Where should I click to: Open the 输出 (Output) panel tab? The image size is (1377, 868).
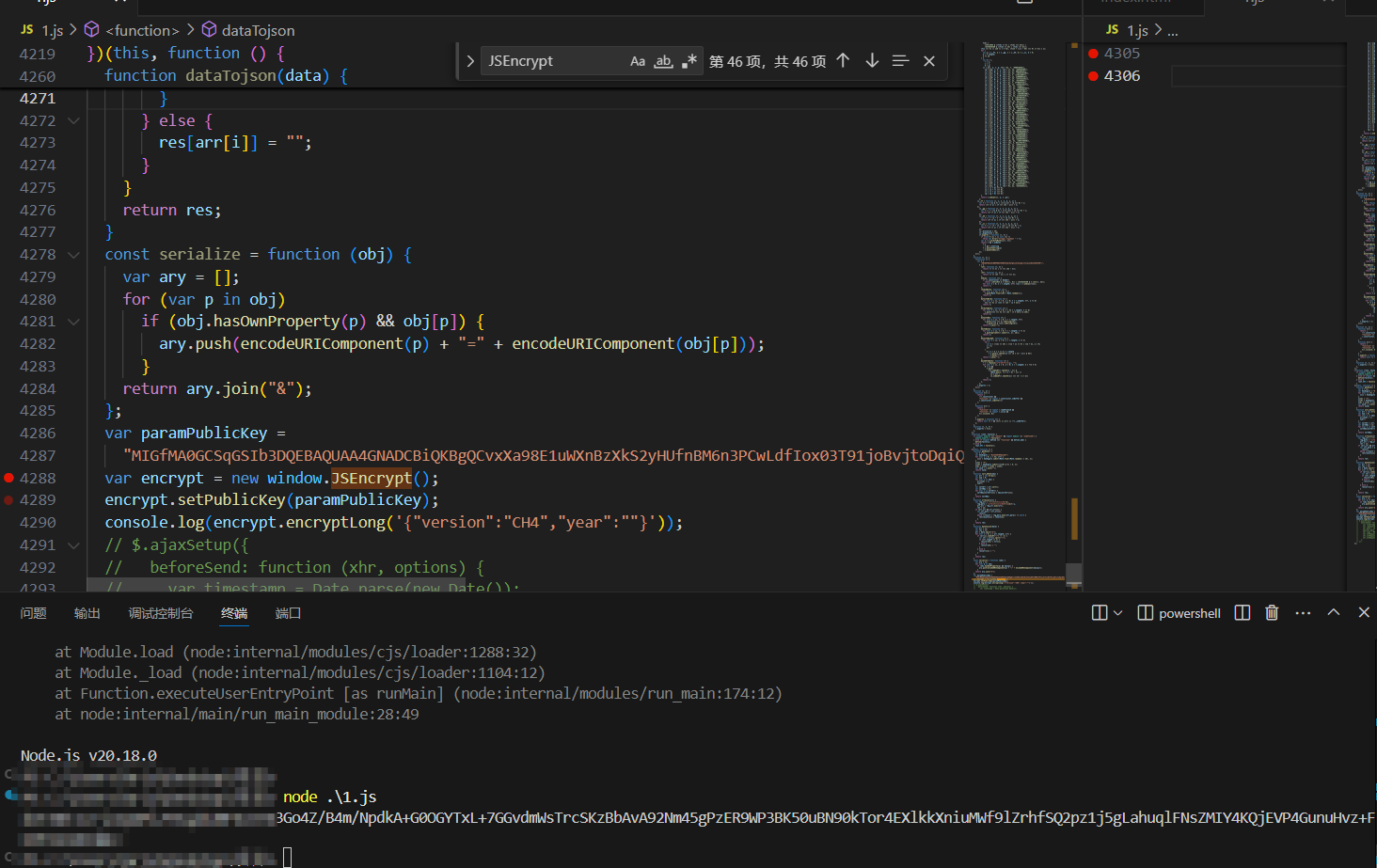pyautogui.click(x=87, y=613)
